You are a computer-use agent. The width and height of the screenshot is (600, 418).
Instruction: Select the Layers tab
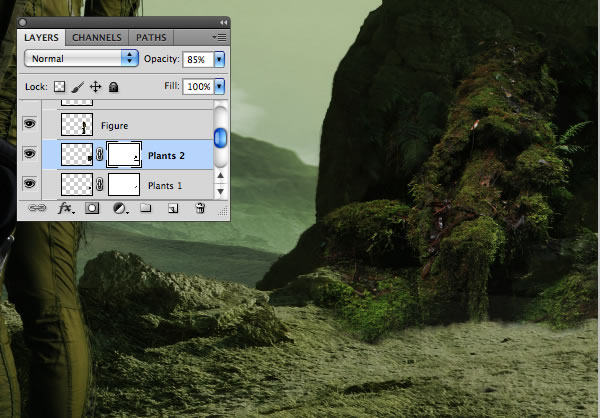(x=41, y=38)
